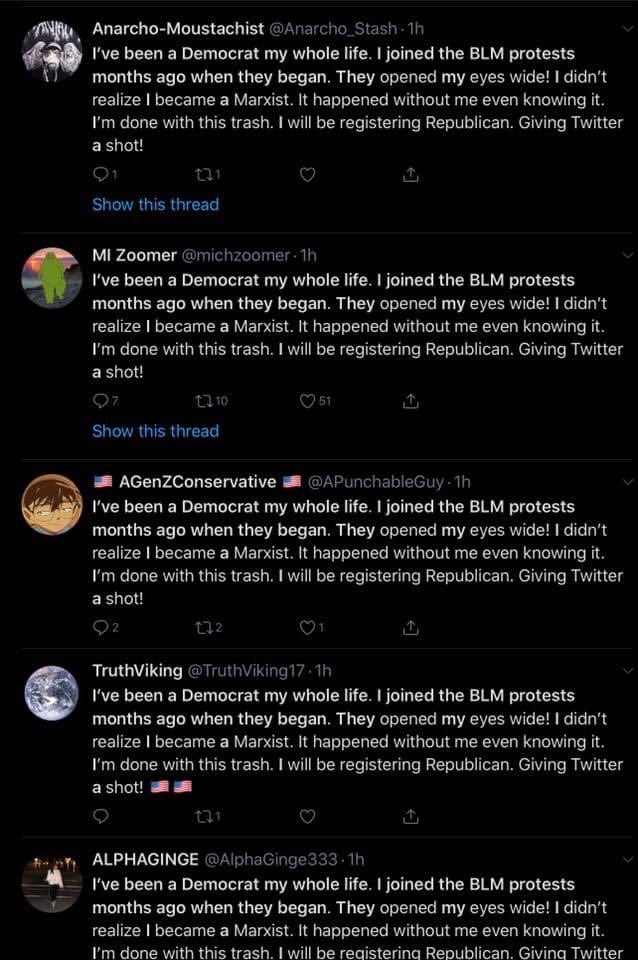The image size is (638, 960).
Task: View TruthViking's Earth profile picture
Action: (52, 693)
